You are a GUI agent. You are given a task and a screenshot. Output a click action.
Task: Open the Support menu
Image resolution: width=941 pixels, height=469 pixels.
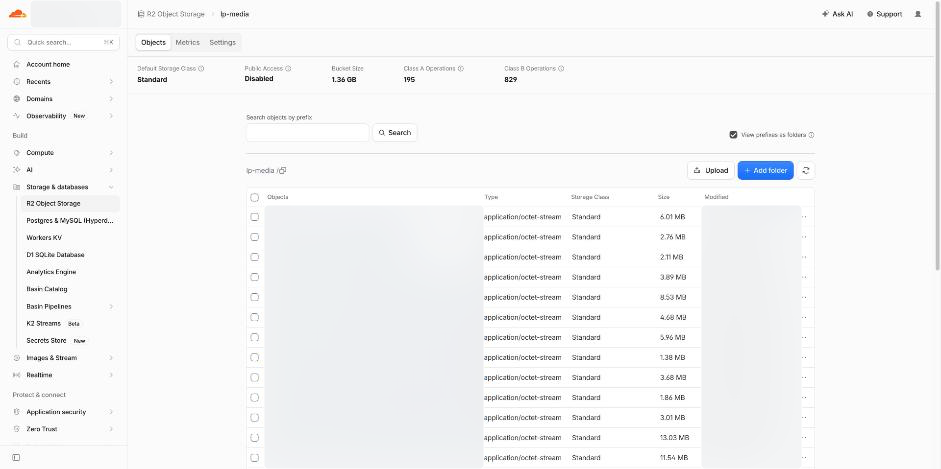[x=885, y=14]
